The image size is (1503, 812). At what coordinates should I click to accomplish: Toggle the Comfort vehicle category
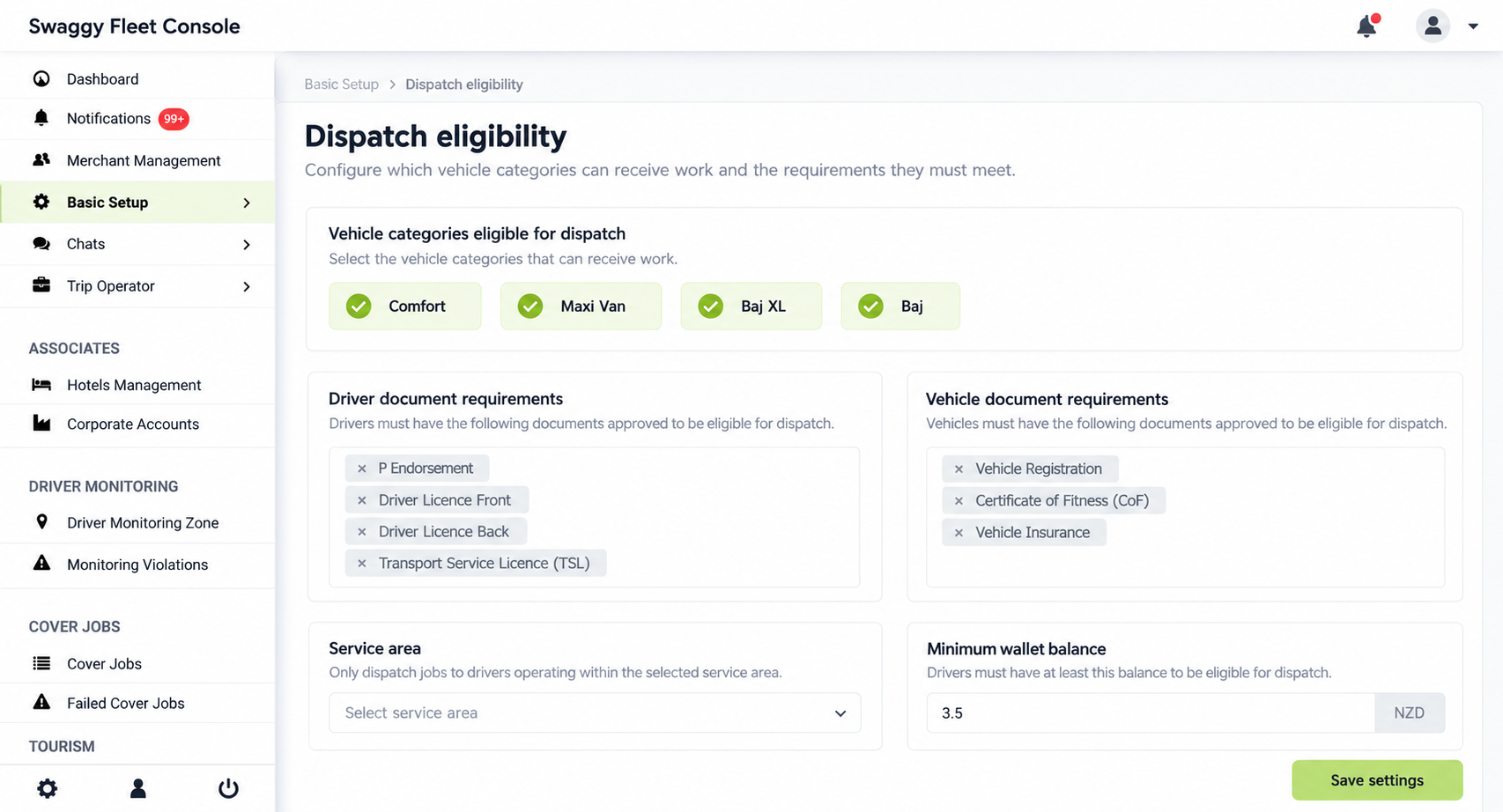coord(405,306)
